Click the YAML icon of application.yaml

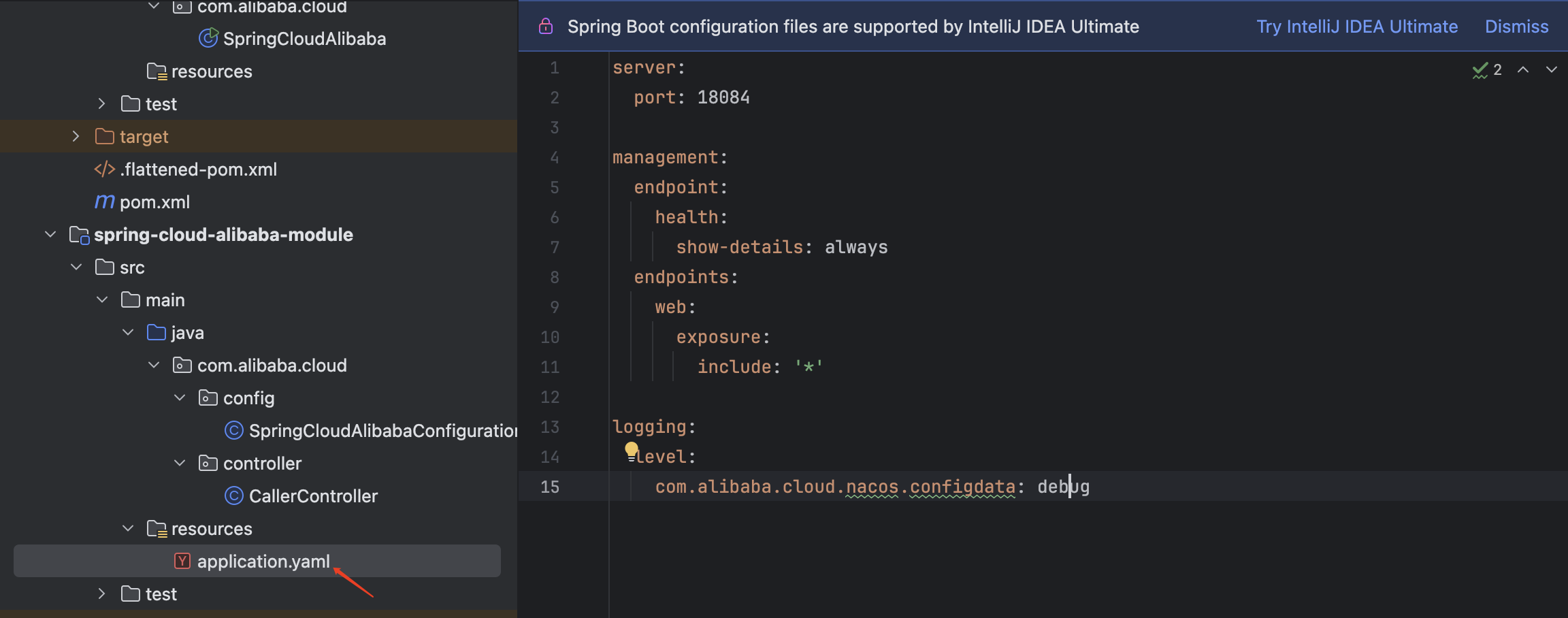[x=182, y=561]
